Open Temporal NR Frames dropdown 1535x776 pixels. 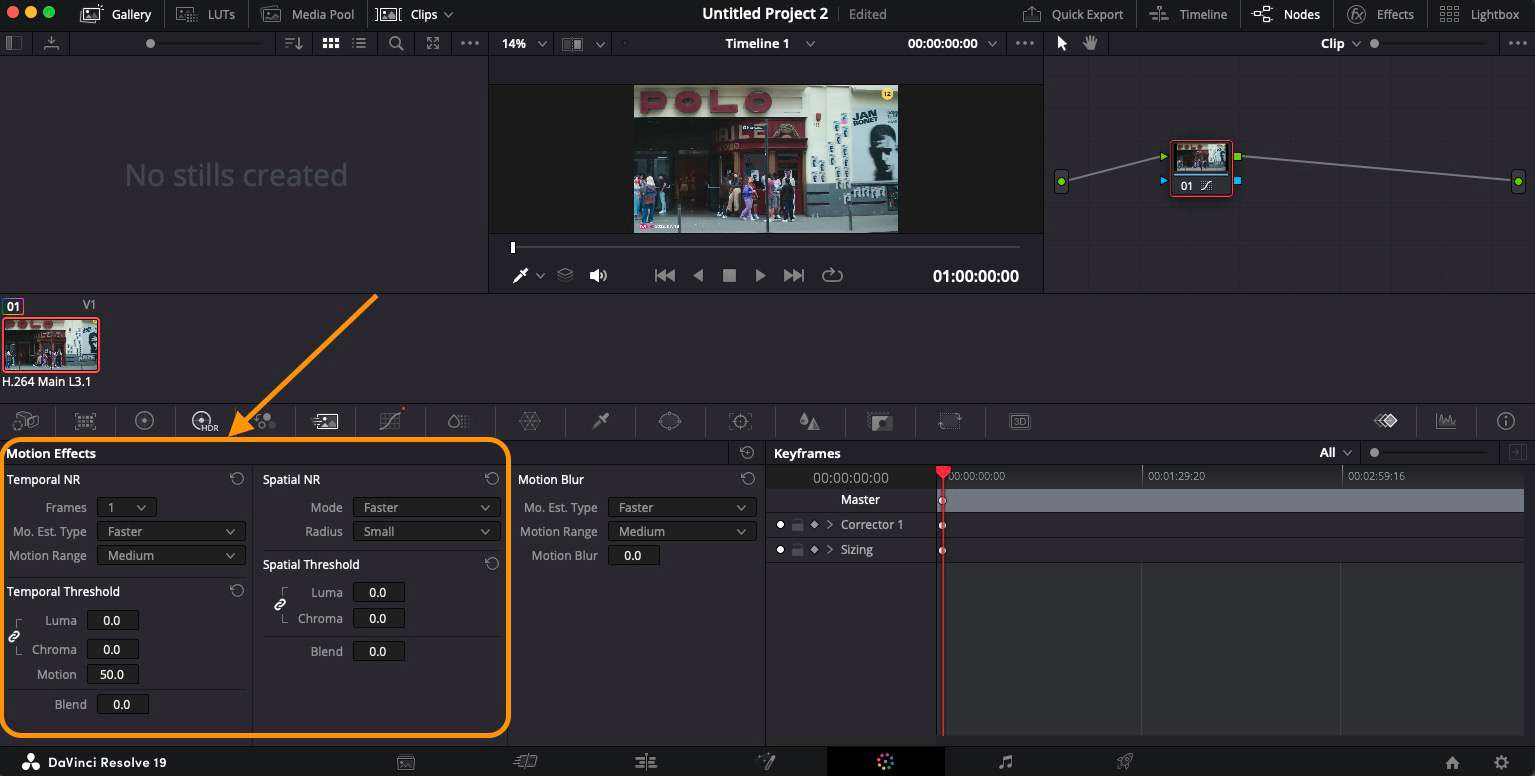tap(126, 507)
